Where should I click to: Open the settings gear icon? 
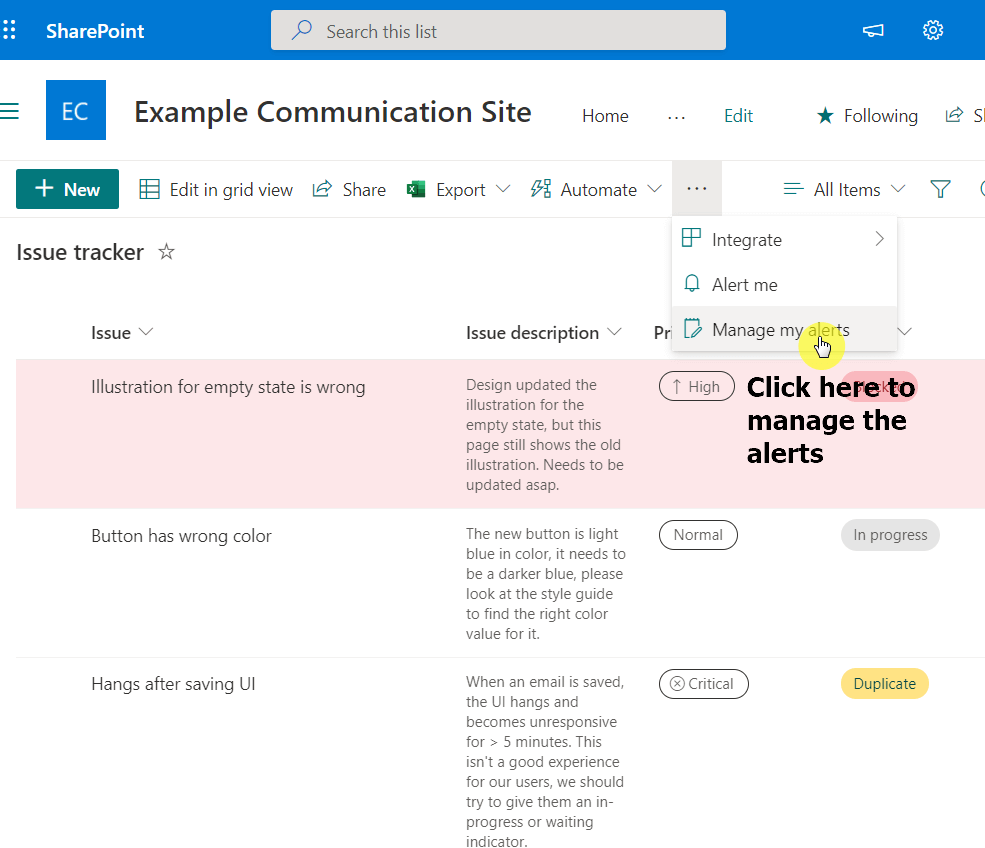click(933, 30)
